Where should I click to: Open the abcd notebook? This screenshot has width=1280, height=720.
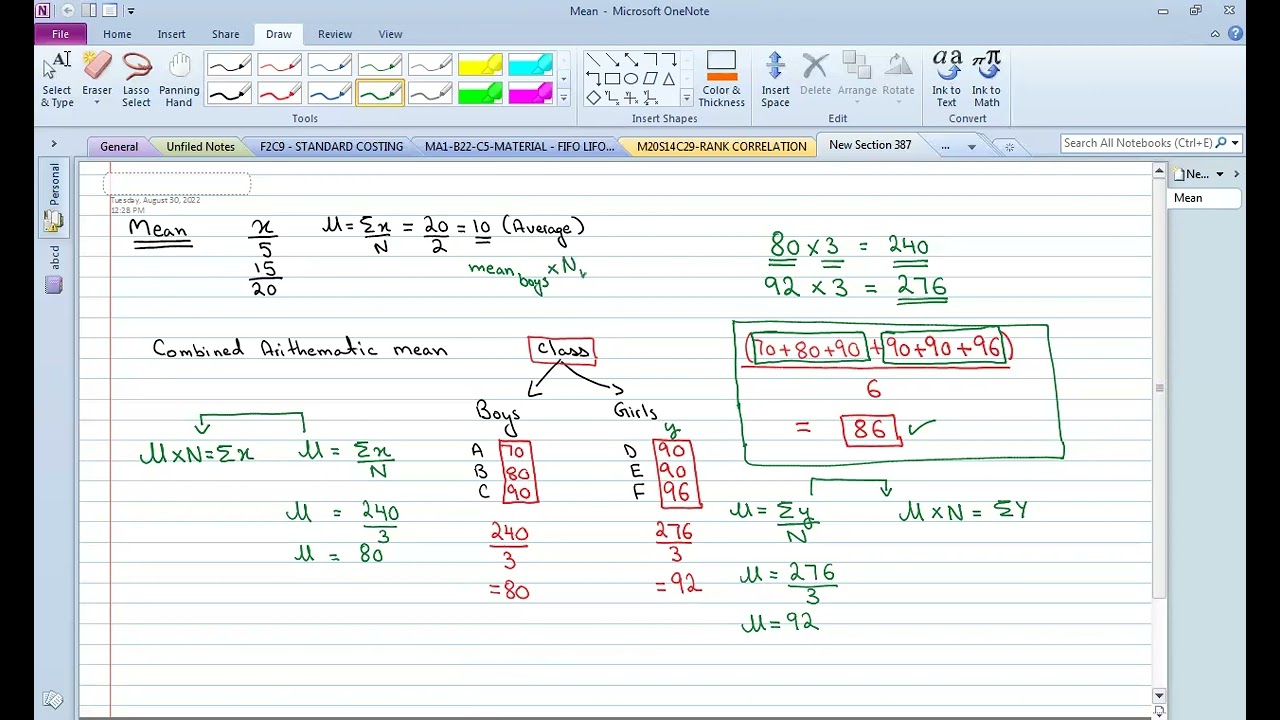[54, 270]
